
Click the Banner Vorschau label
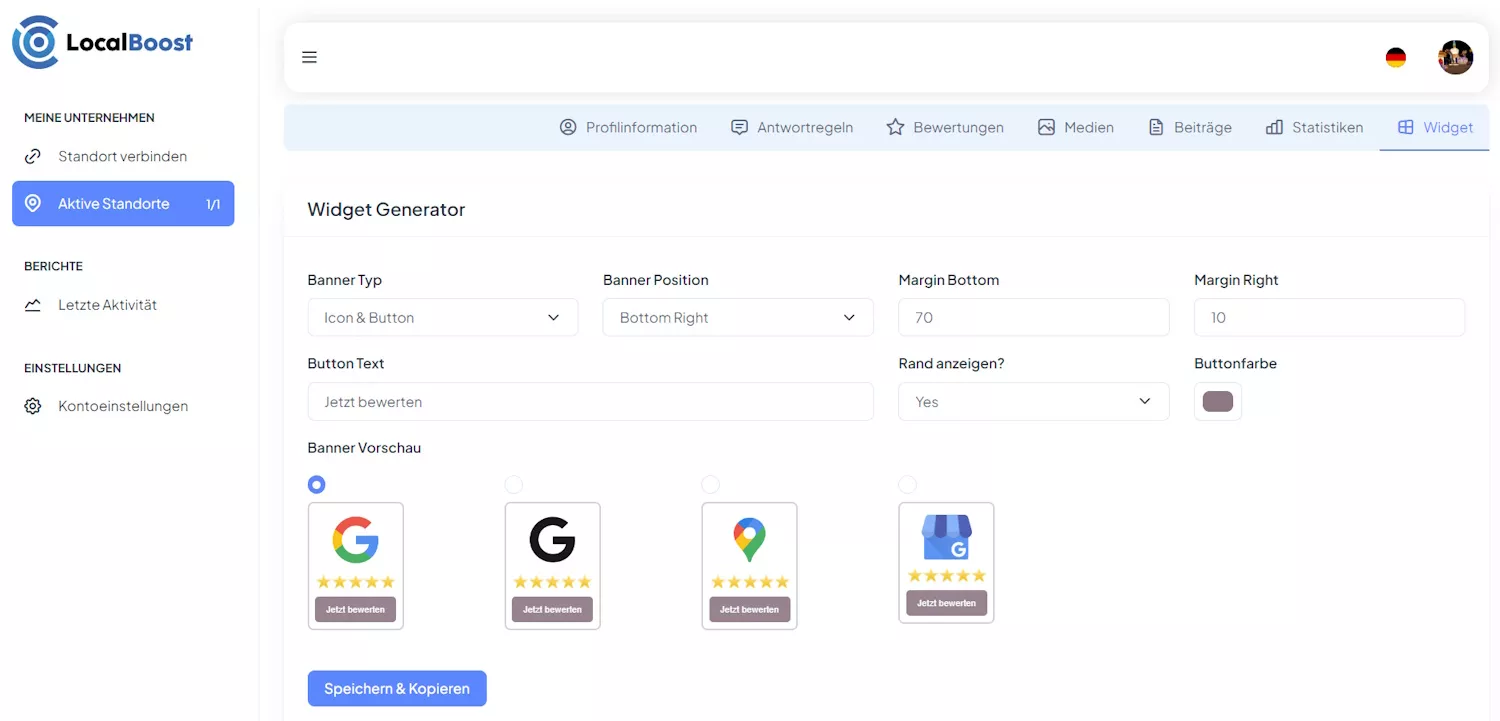tap(364, 448)
